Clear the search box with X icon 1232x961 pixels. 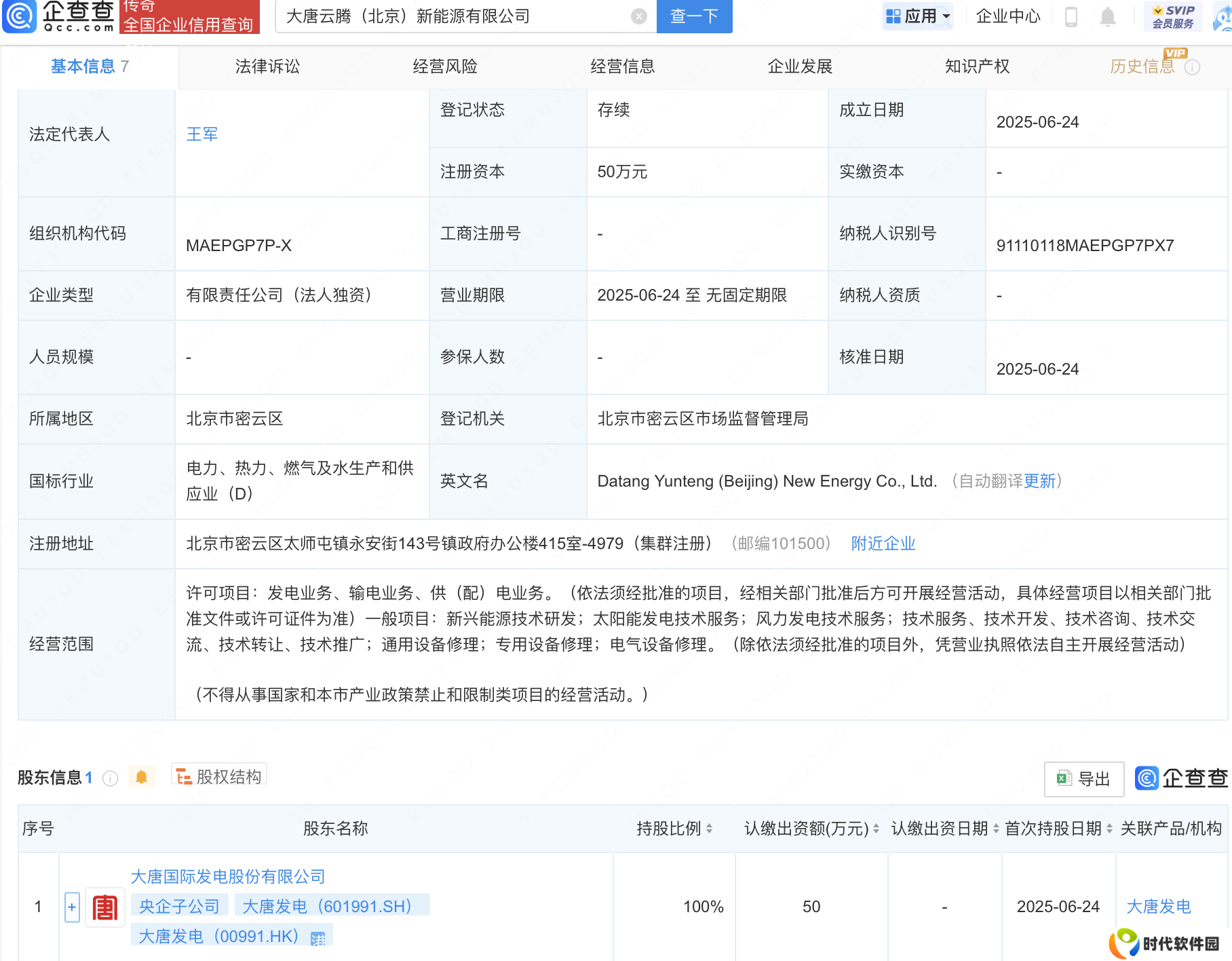click(638, 16)
